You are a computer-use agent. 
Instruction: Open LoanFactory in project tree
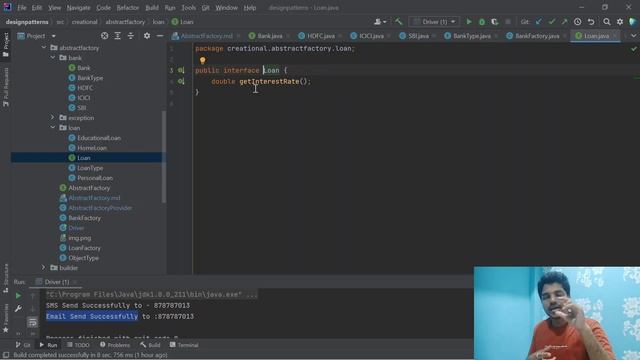[x=84, y=248]
